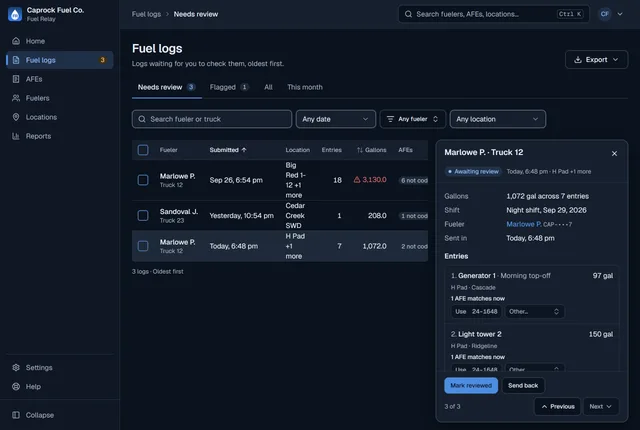Select the Sep 26 Marlowe P. log checkbox
This screenshot has height=430, width=640.
tap(143, 180)
